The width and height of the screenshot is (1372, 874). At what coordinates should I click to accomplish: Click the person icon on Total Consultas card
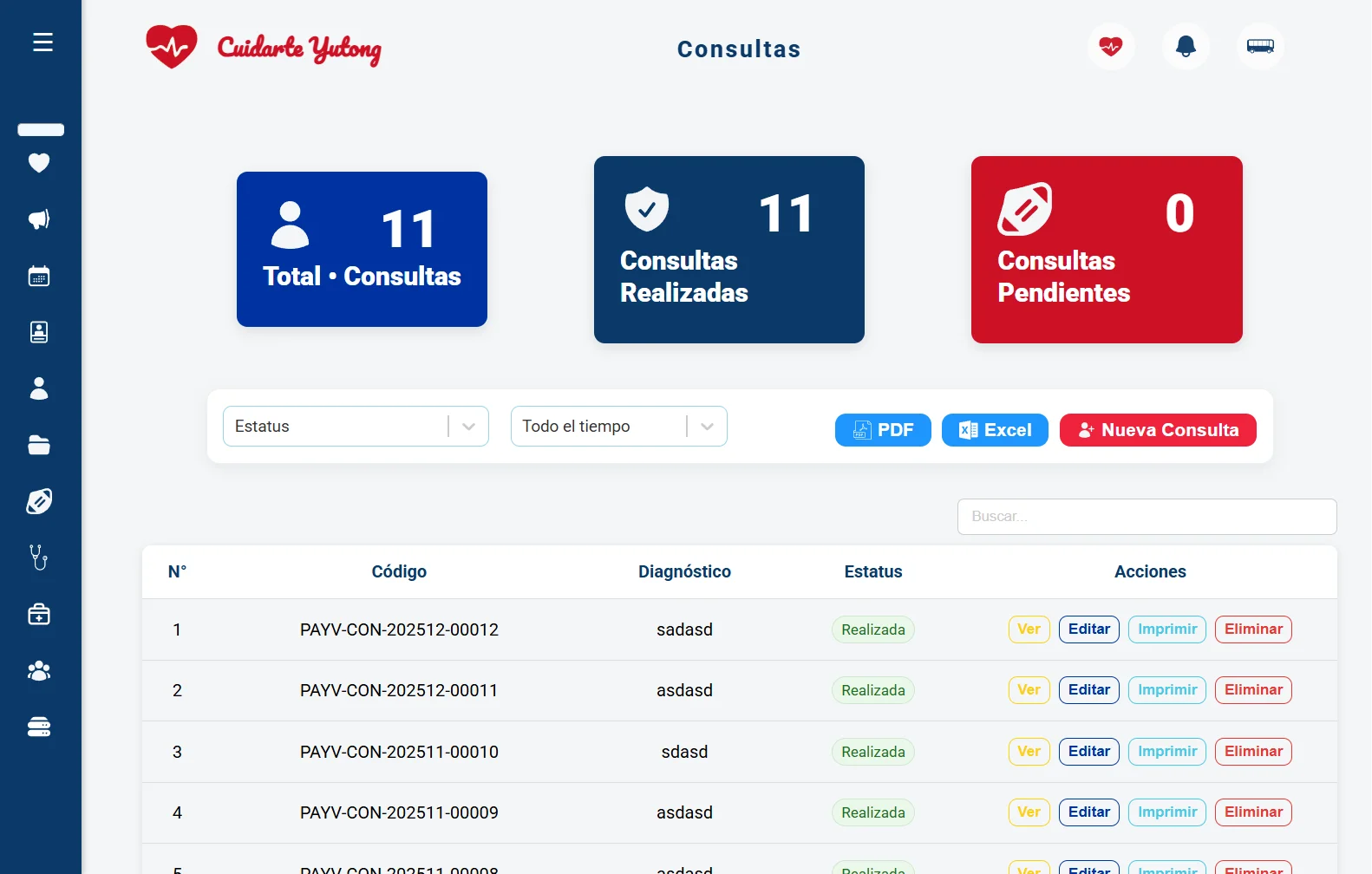click(x=291, y=225)
